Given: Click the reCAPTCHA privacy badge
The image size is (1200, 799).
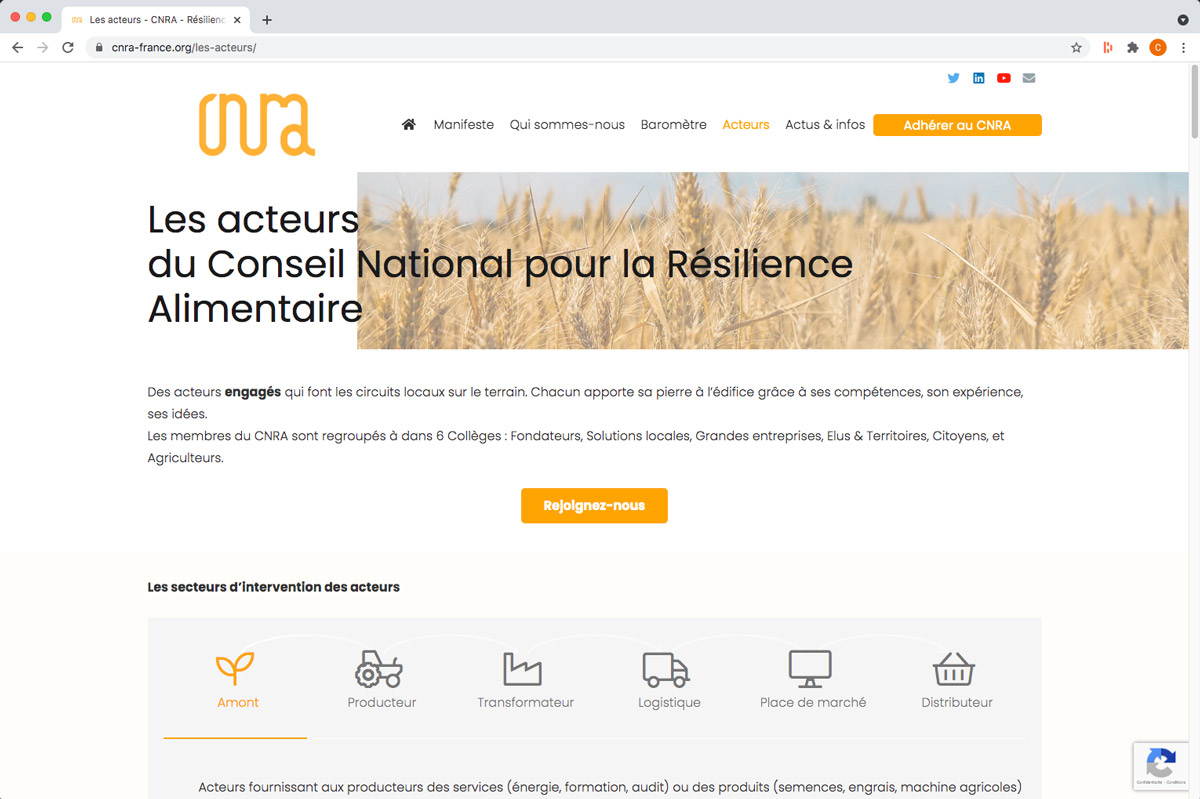Looking at the screenshot, I should pyautogui.click(x=1161, y=766).
